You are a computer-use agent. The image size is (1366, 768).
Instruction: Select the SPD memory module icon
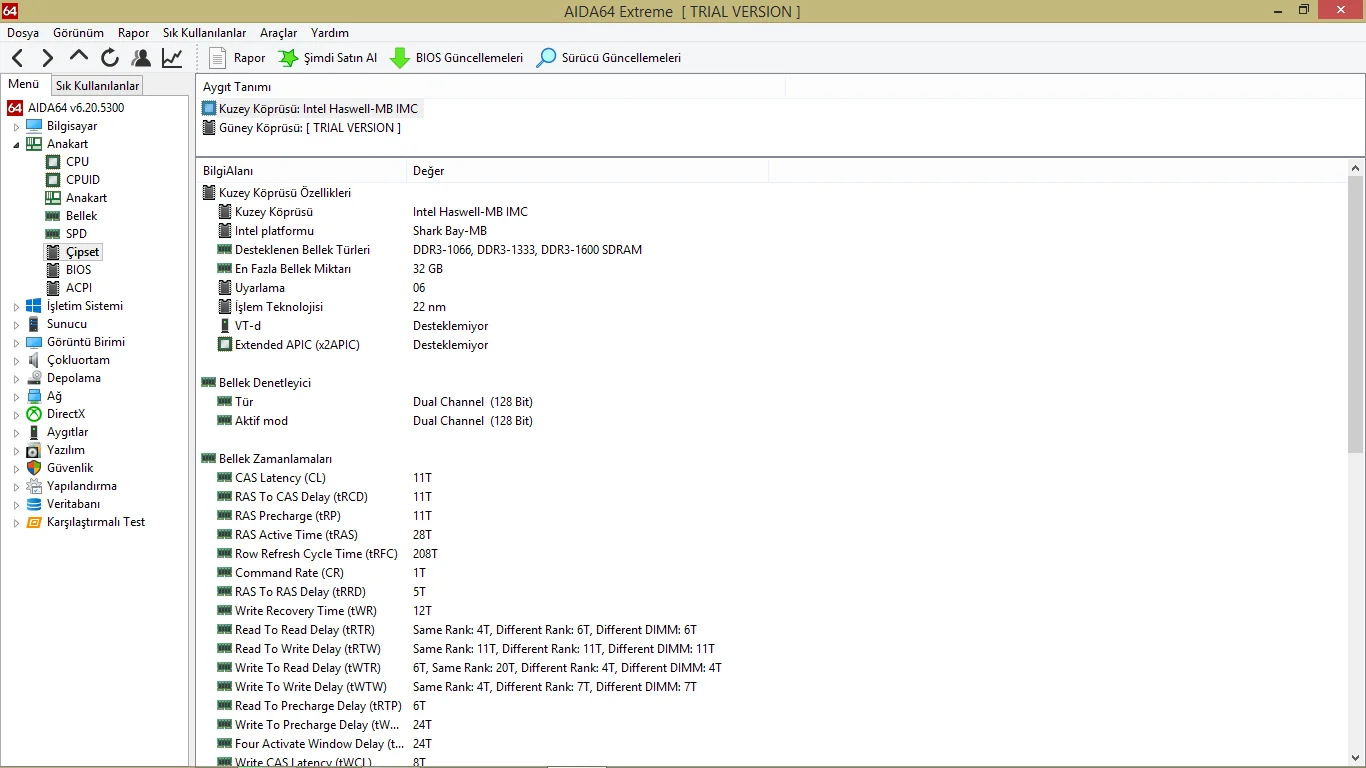[53, 234]
